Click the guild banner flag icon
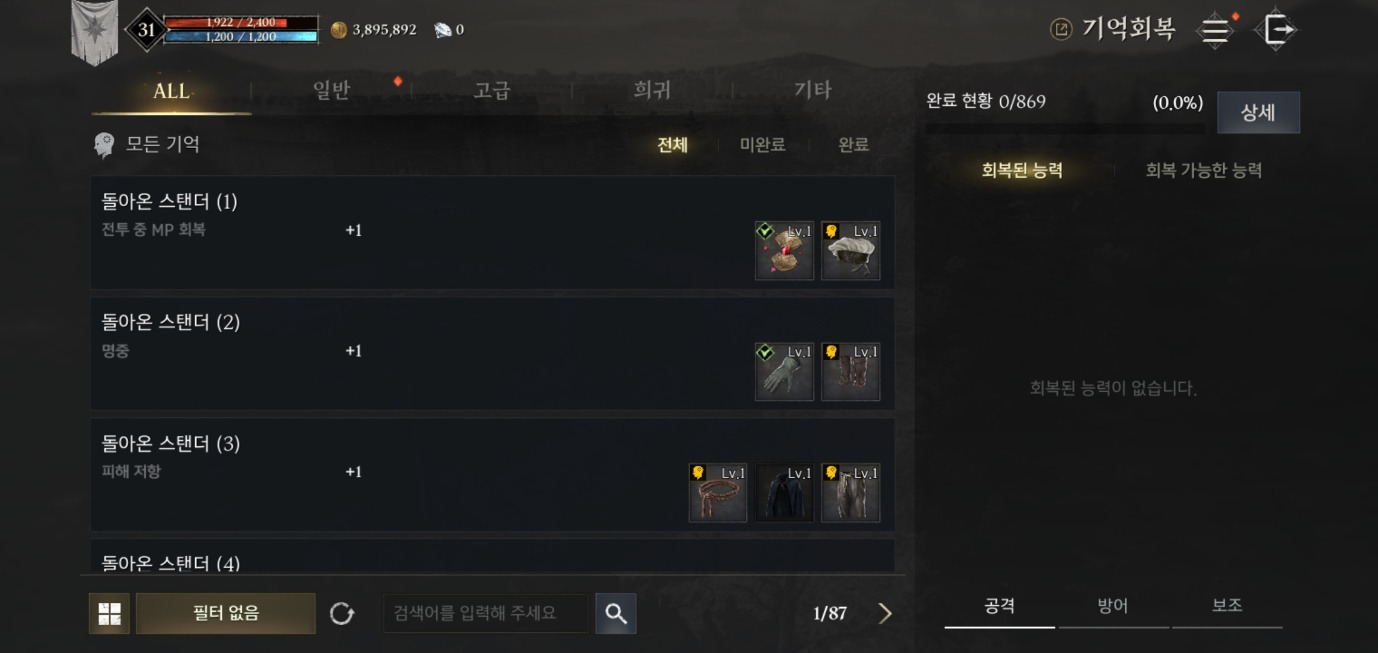The width and height of the screenshot is (1378, 653). pyautogui.click(x=95, y=32)
